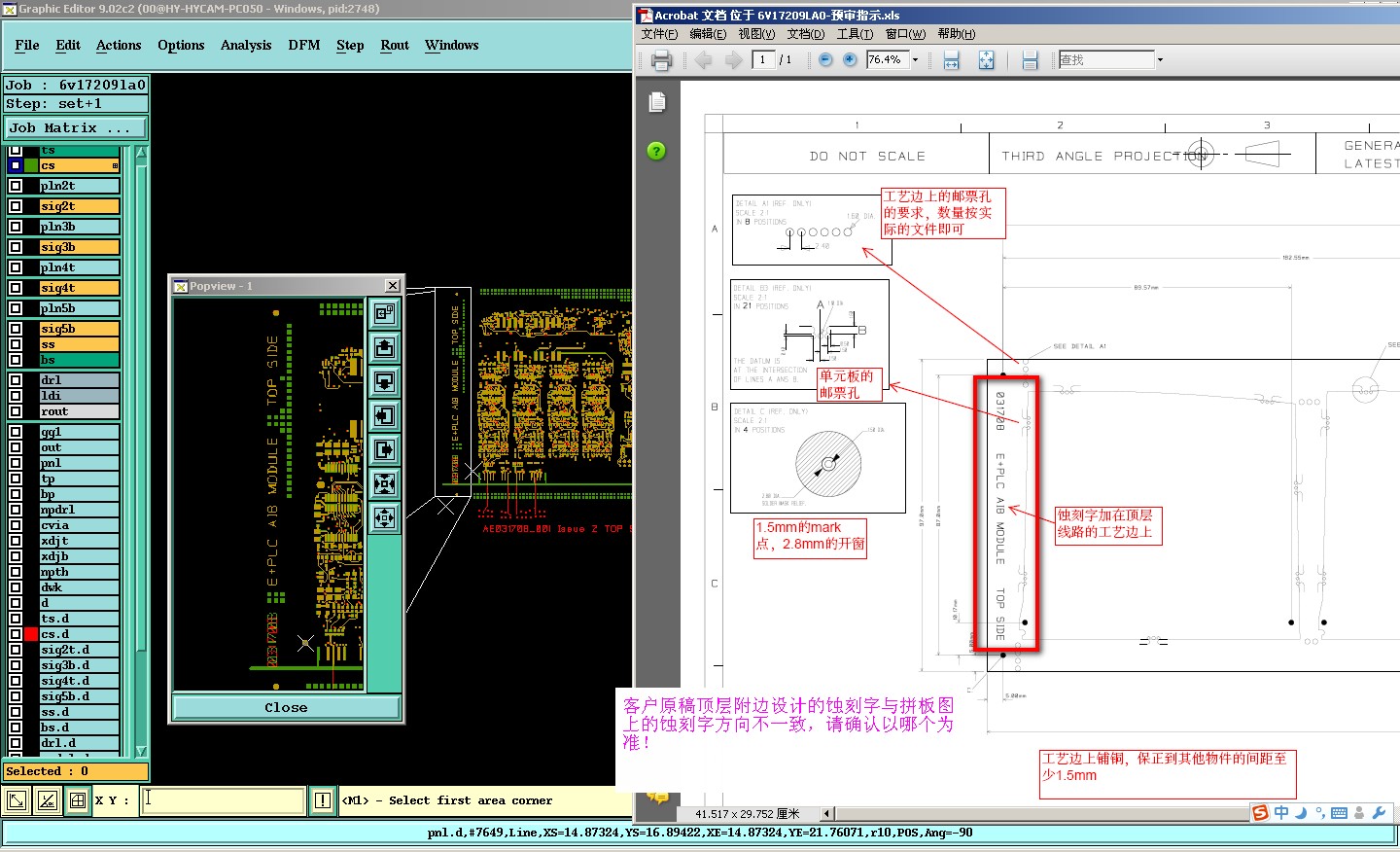1400x852 pixels.
Task: Pan Popview up with the up-arrow icon
Action: click(x=385, y=347)
